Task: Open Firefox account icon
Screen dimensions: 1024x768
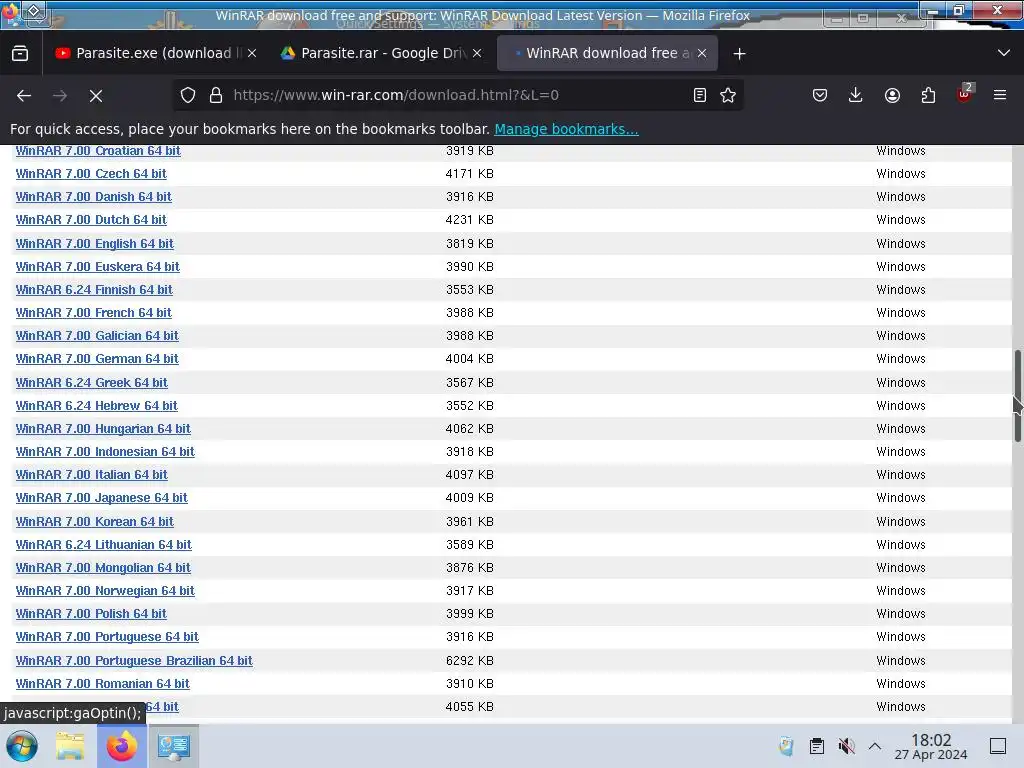Action: tap(892, 95)
